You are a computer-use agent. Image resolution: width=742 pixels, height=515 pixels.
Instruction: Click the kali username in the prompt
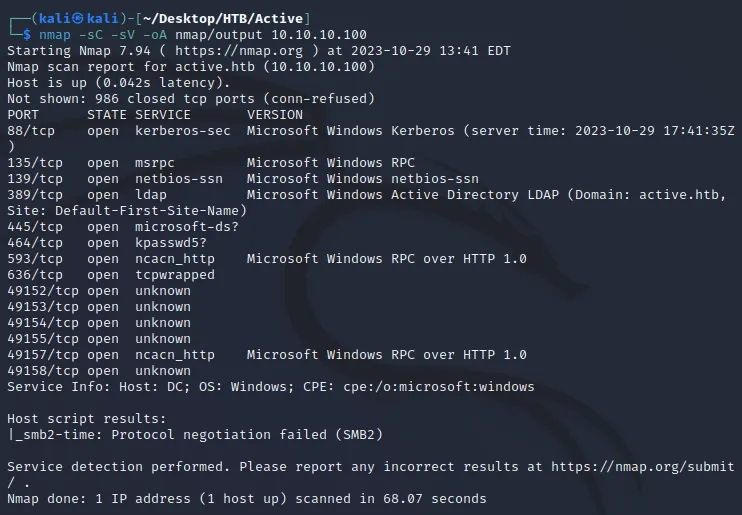[x=54, y=18]
